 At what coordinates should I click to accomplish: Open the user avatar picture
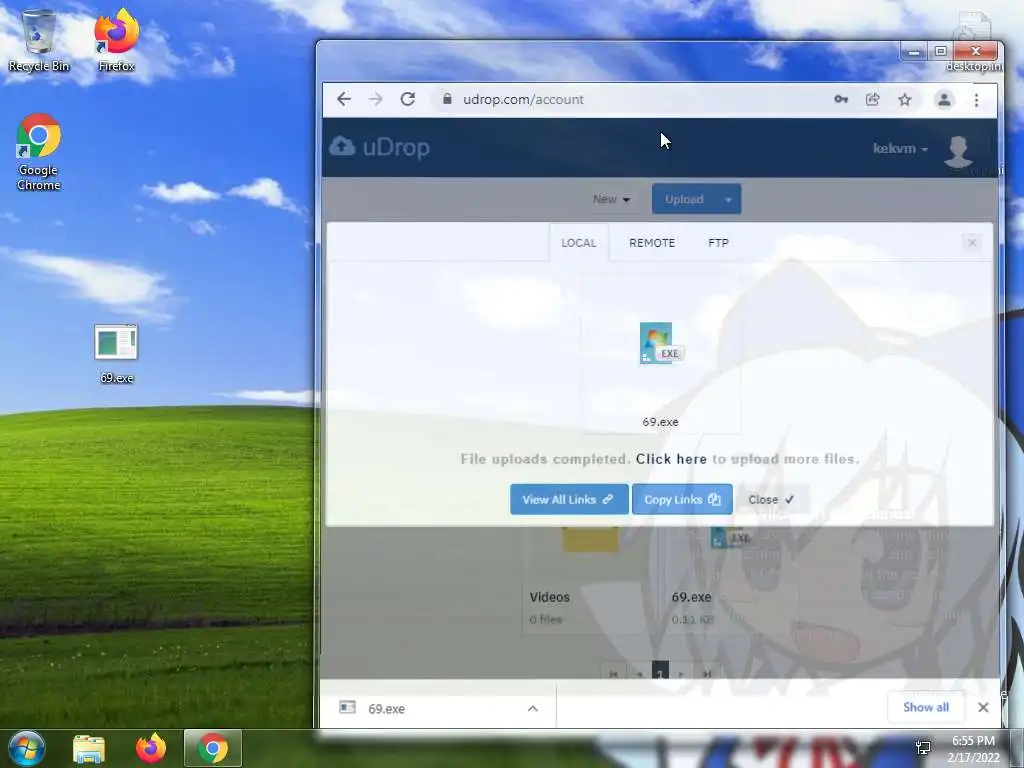click(958, 151)
